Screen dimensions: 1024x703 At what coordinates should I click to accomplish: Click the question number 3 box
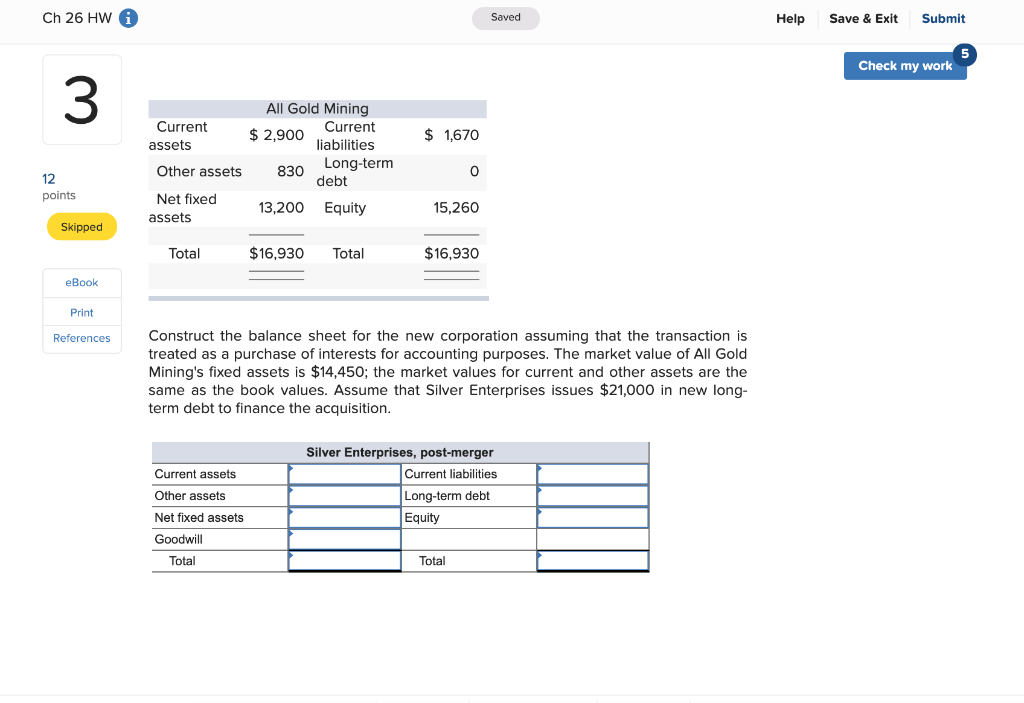click(x=81, y=99)
